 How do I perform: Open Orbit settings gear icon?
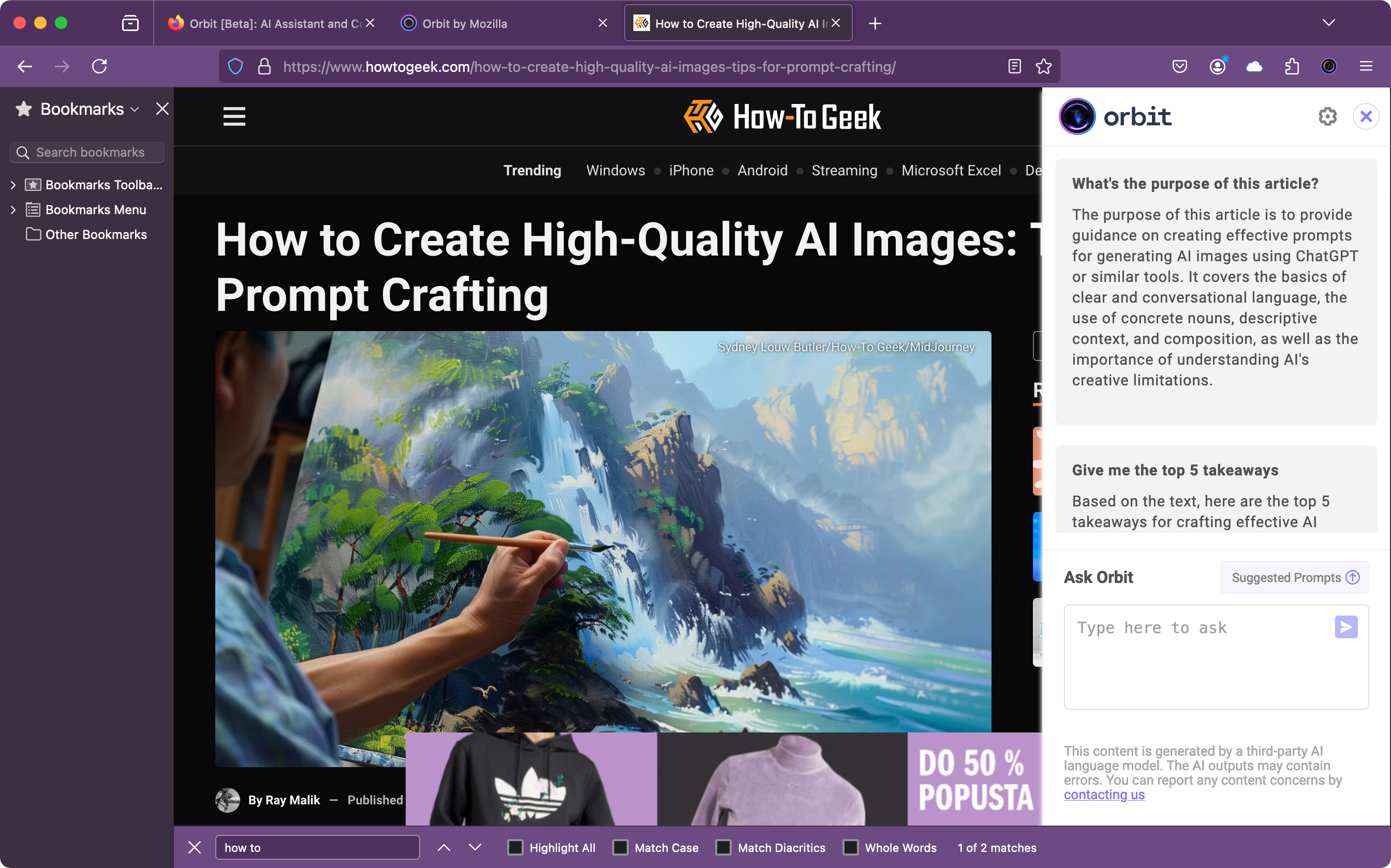pyautogui.click(x=1328, y=116)
